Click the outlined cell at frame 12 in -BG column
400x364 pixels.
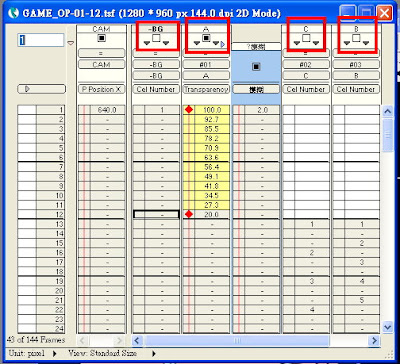[156, 214]
